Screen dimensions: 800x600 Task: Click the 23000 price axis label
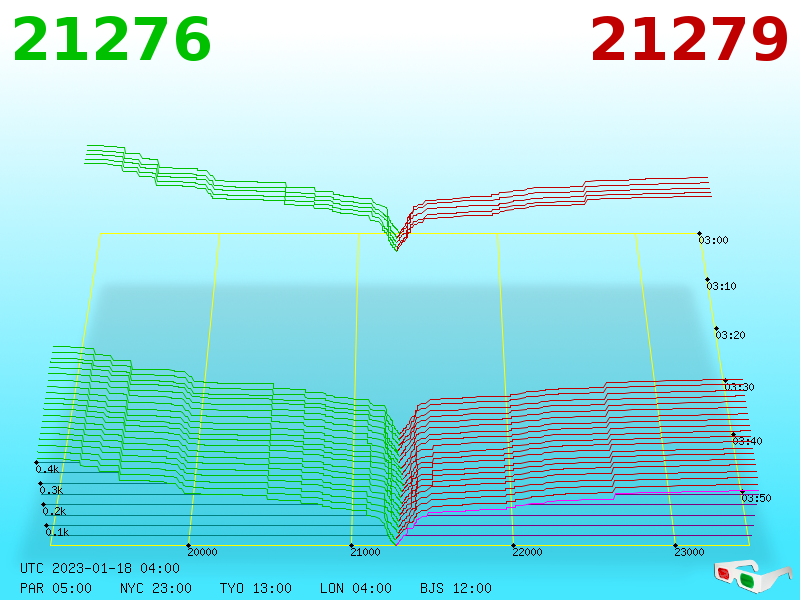(x=689, y=552)
